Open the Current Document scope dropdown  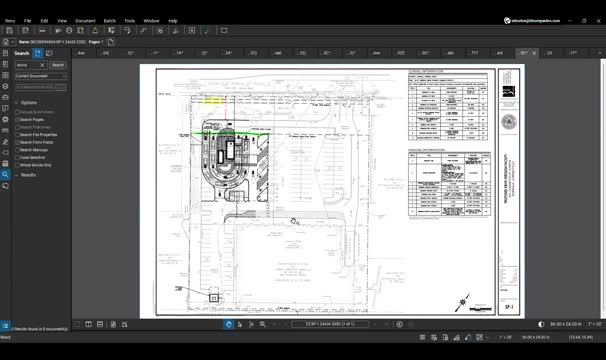click(x=41, y=76)
